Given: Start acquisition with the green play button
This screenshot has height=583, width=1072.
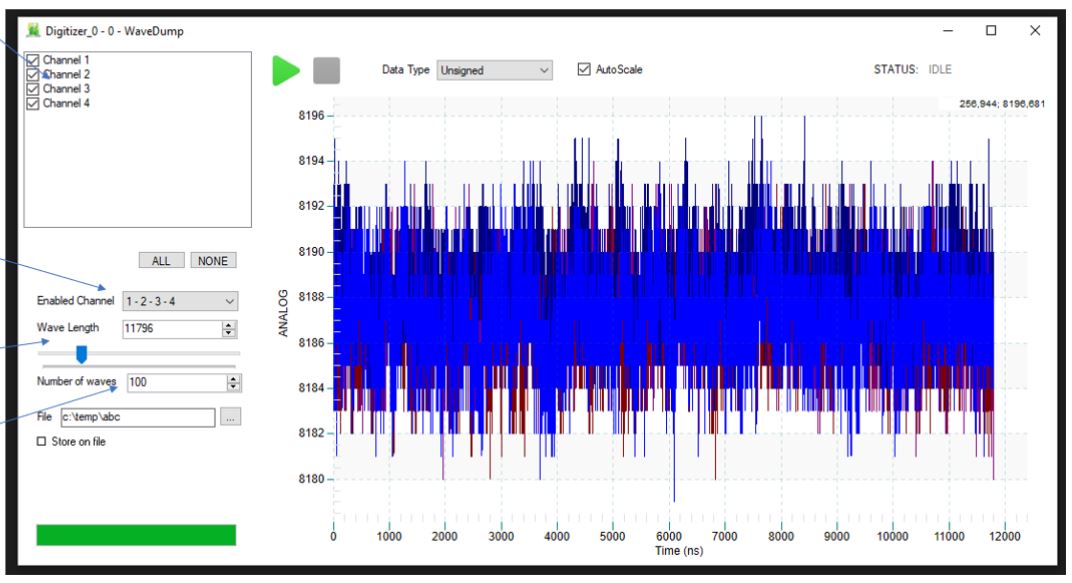Looking at the screenshot, I should (x=286, y=70).
